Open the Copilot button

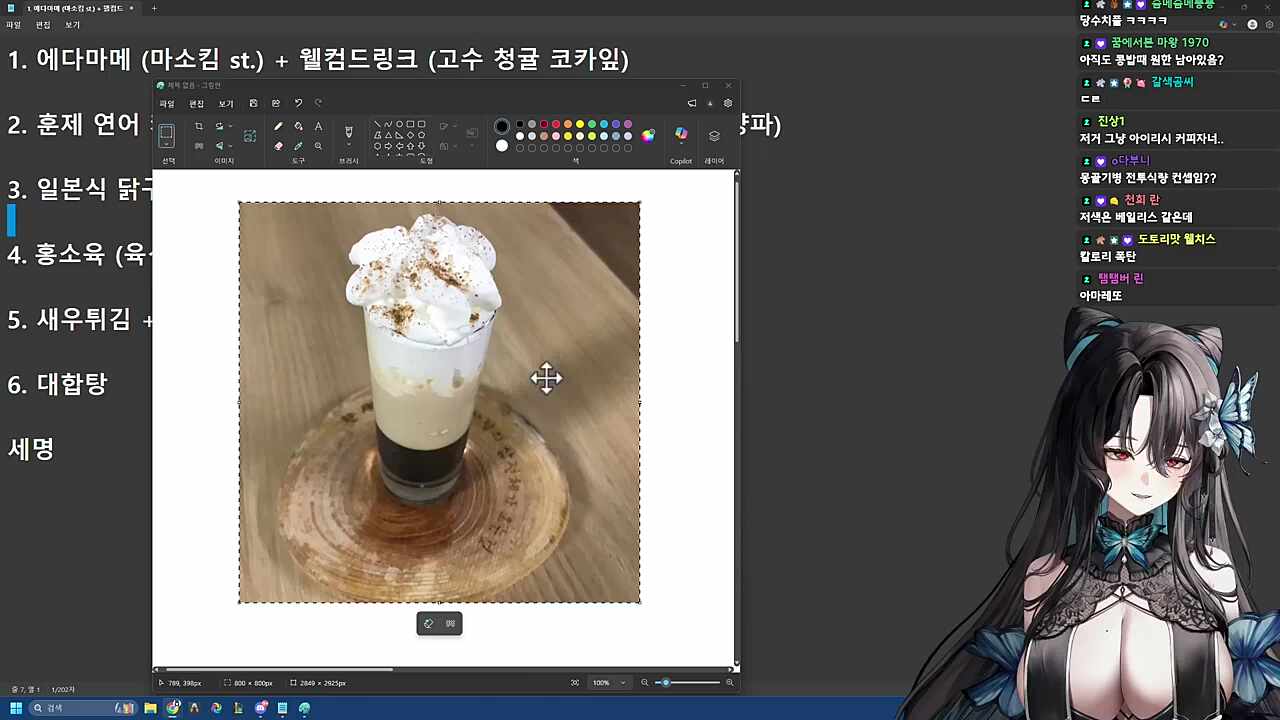coord(681,134)
